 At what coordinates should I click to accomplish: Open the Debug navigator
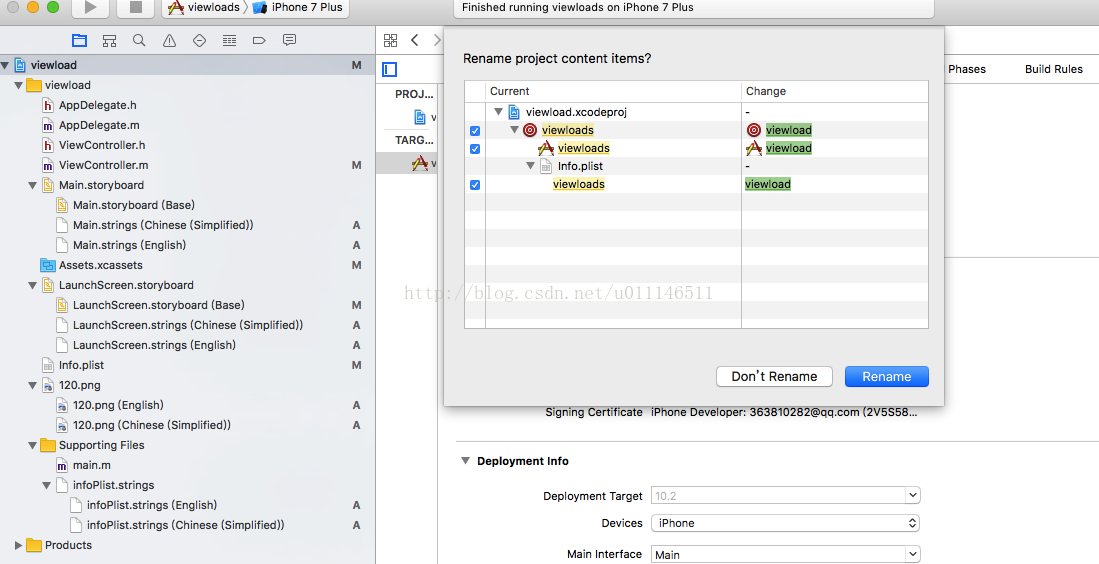(229, 41)
